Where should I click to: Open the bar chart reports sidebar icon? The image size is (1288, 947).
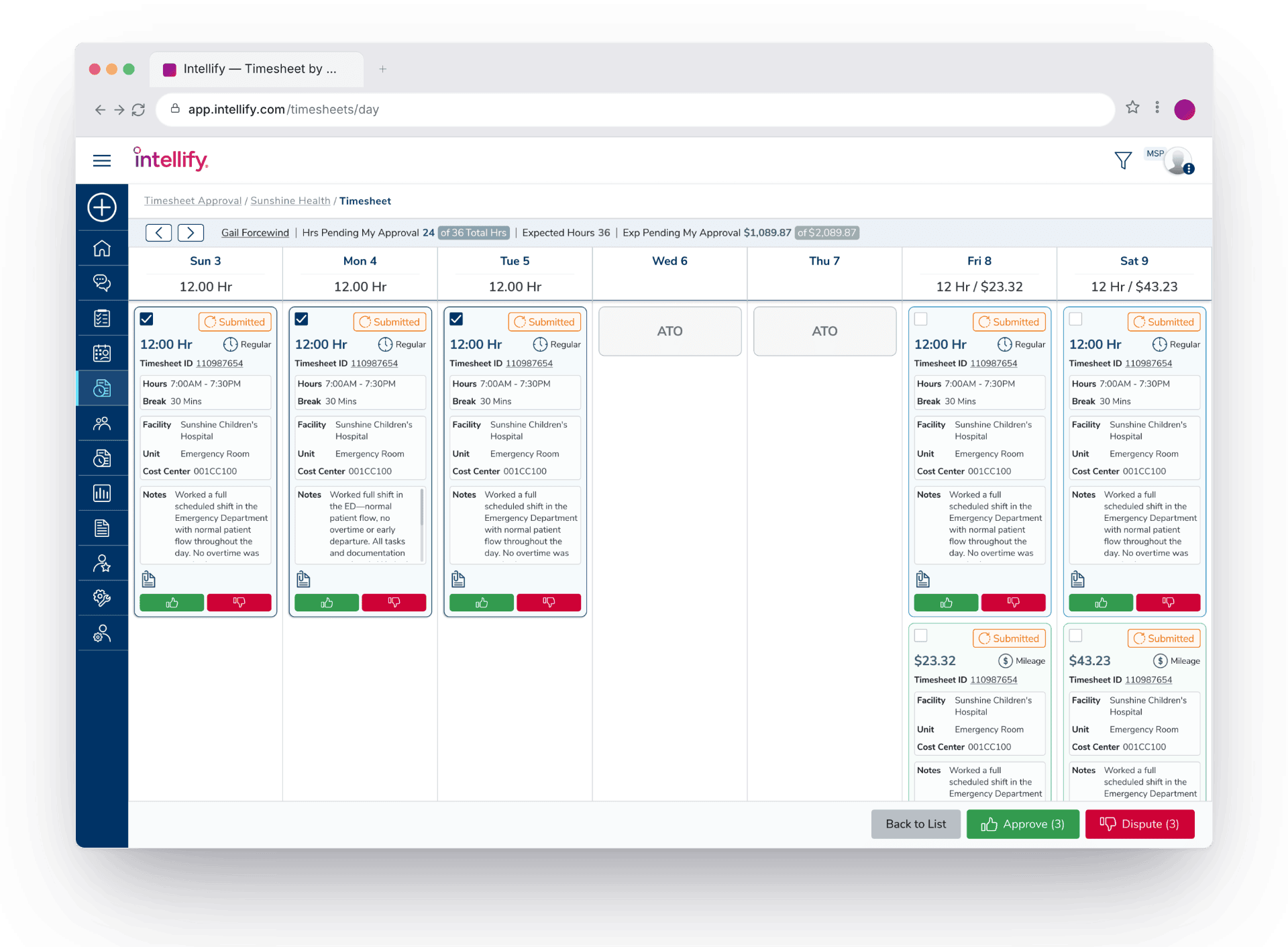[102, 493]
